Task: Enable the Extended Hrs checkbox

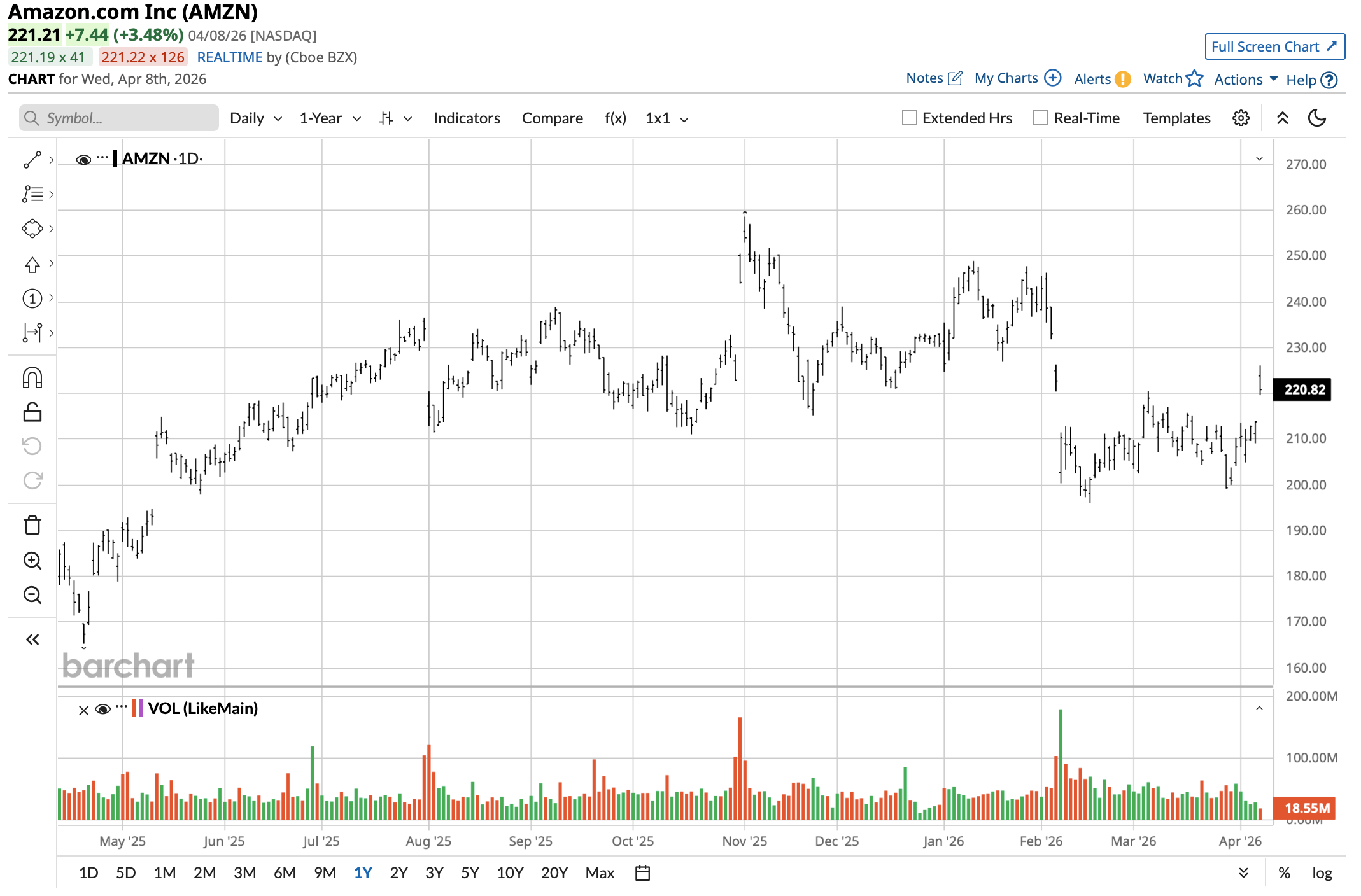Action: pos(910,118)
